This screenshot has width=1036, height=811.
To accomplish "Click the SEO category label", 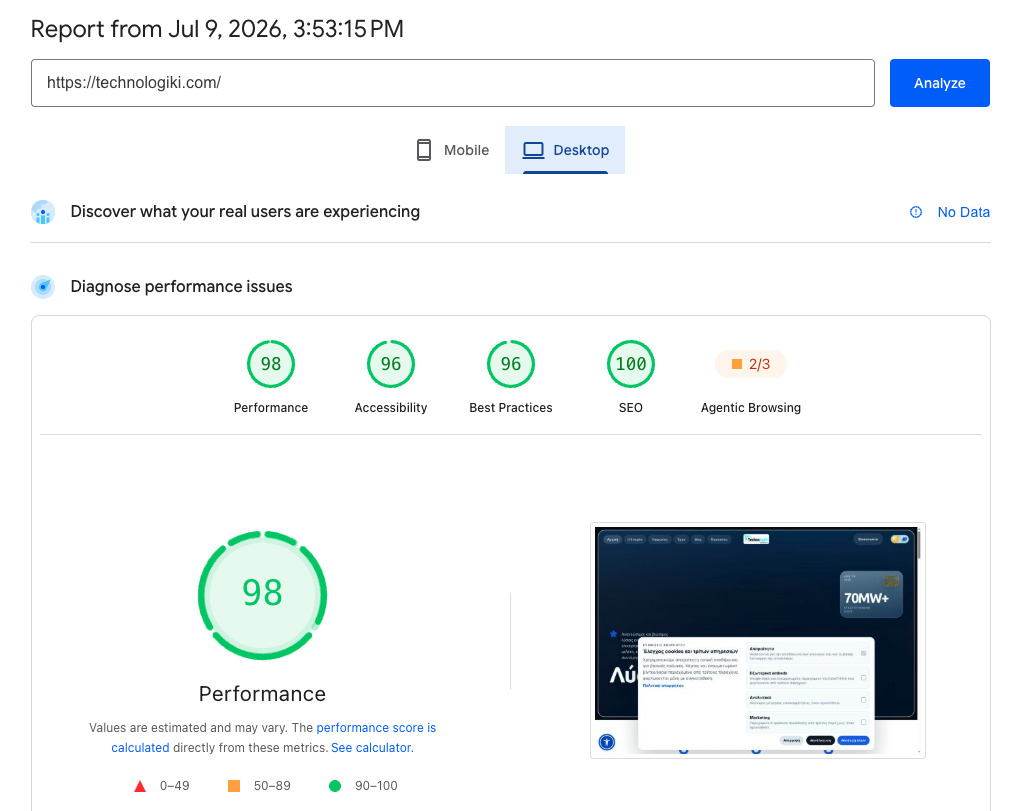I will (630, 408).
